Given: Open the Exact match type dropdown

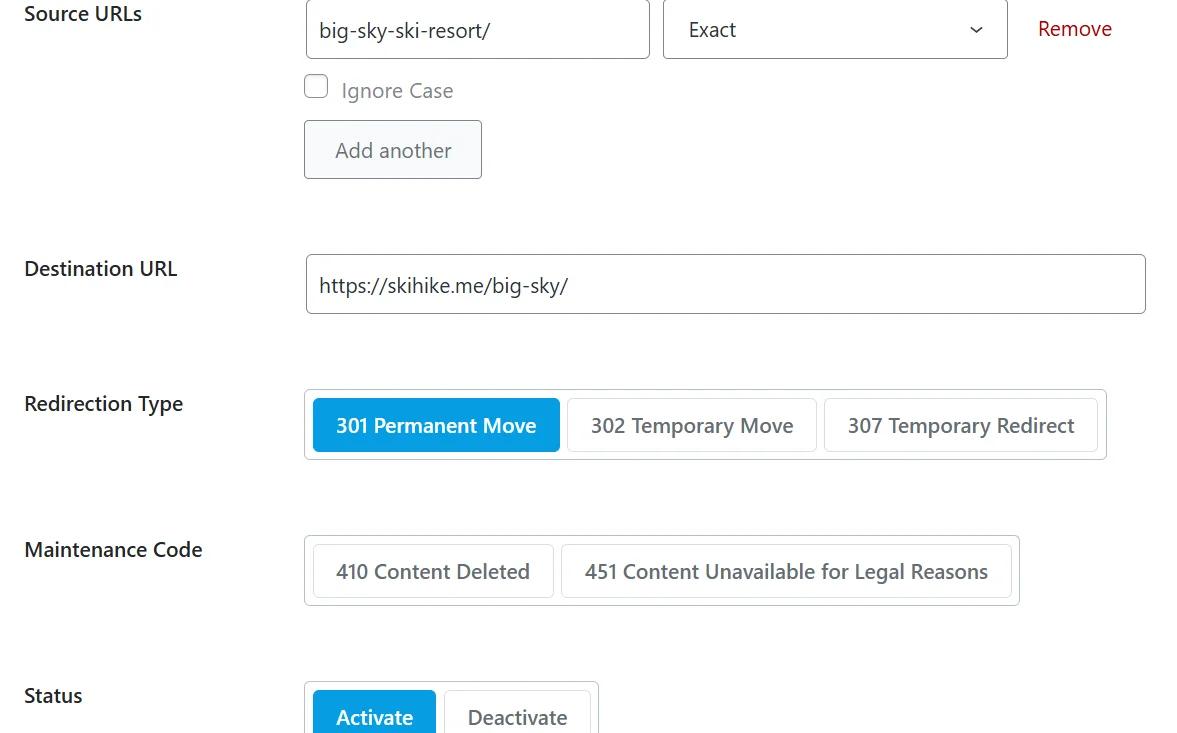Looking at the screenshot, I should click(x=835, y=29).
